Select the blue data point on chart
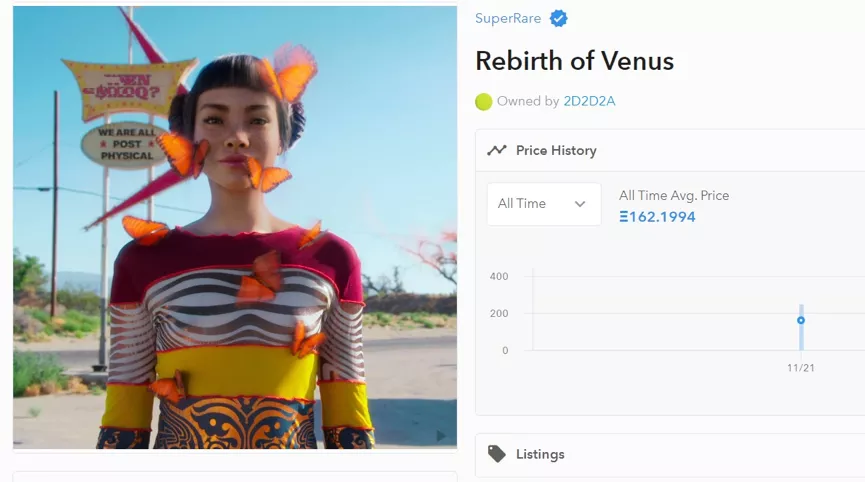 pyautogui.click(x=800, y=320)
